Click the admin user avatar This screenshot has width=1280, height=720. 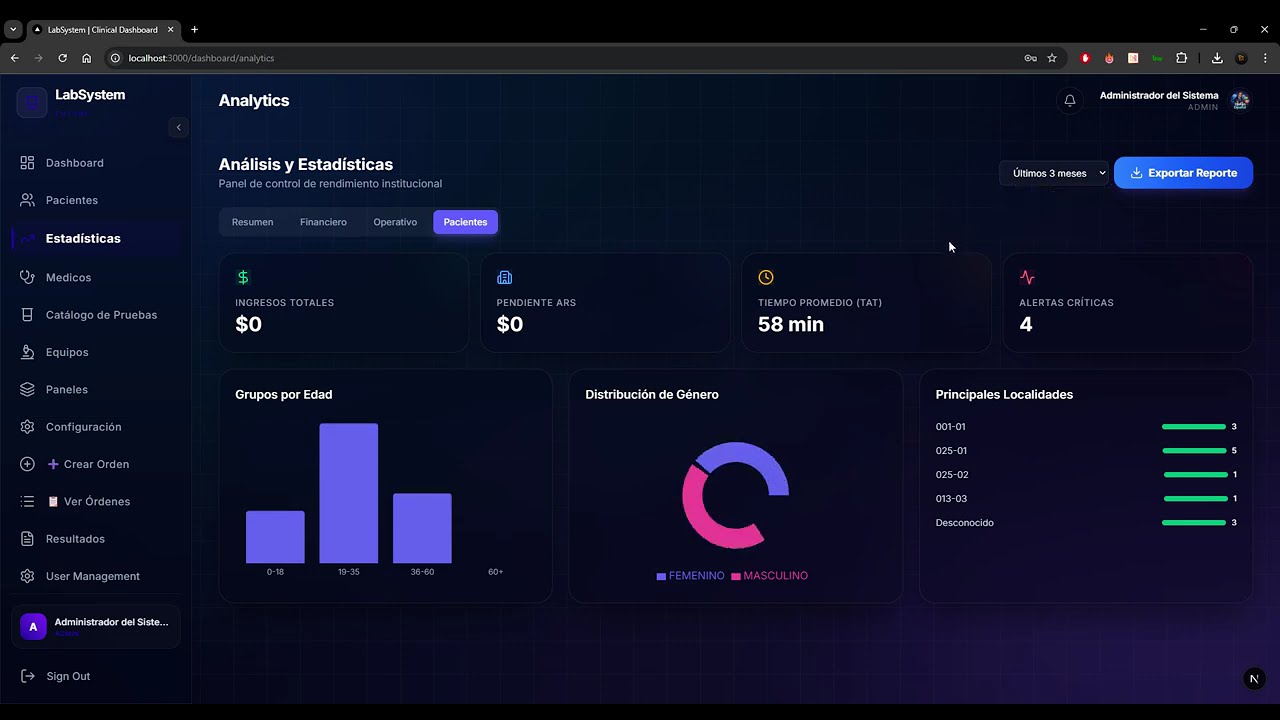coord(1240,100)
